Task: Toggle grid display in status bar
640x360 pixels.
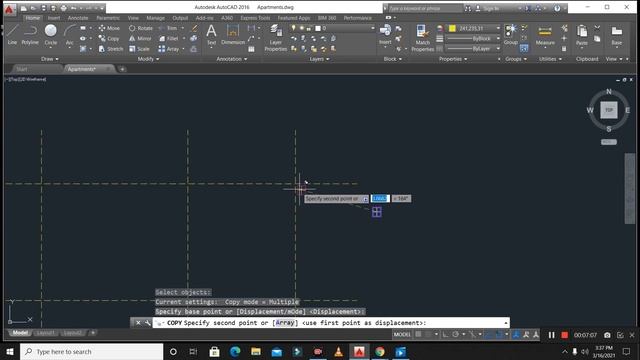Action: pyautogui.click(x=418, y=334)
